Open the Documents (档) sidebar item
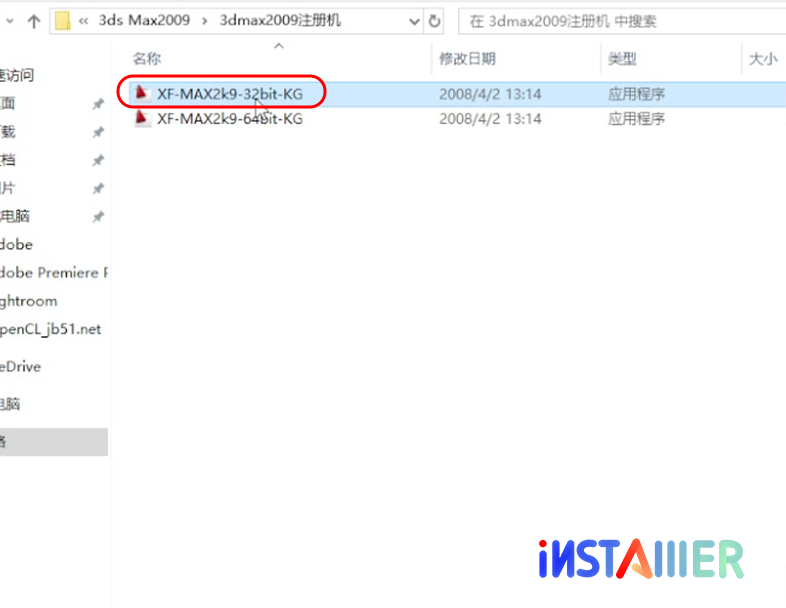The width and height of the screenshot is (786, 608). (8, 160)
